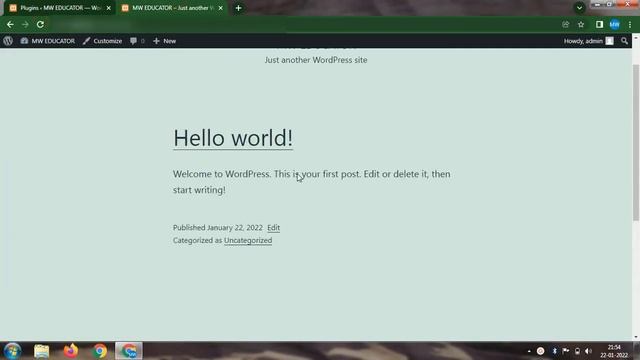Open Action Center flag icon

point(566,351)
